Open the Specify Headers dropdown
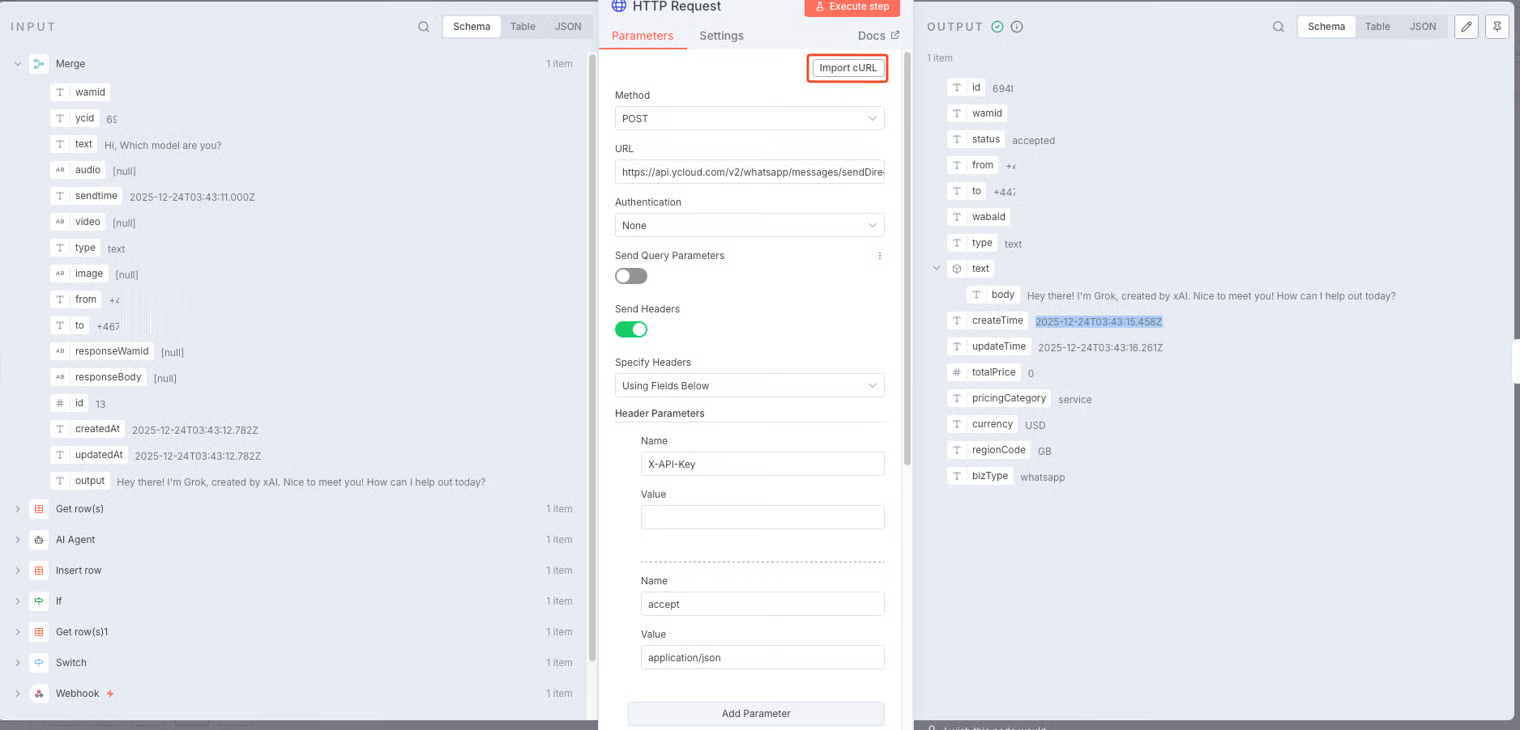Image resolution: width=1520 pixels, height=730 pixels. 749,386
